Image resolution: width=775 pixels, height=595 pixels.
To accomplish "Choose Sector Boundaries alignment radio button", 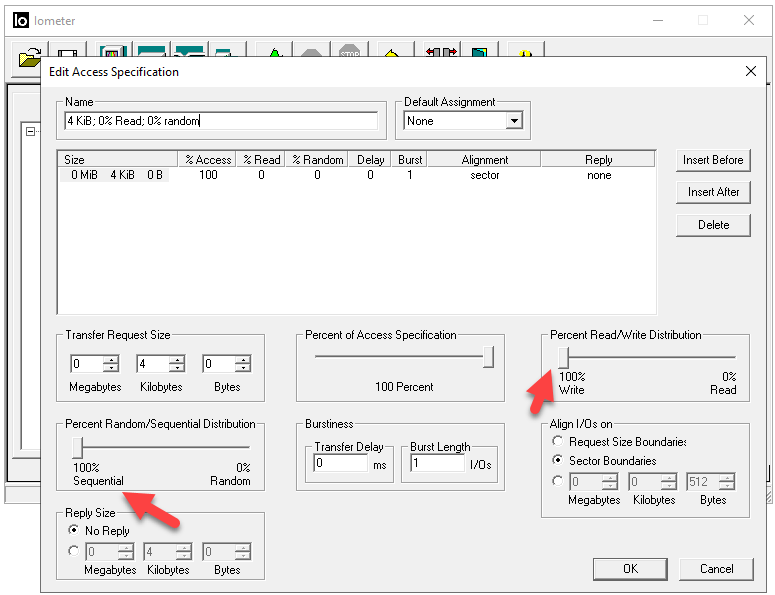I will pos(557,461).
